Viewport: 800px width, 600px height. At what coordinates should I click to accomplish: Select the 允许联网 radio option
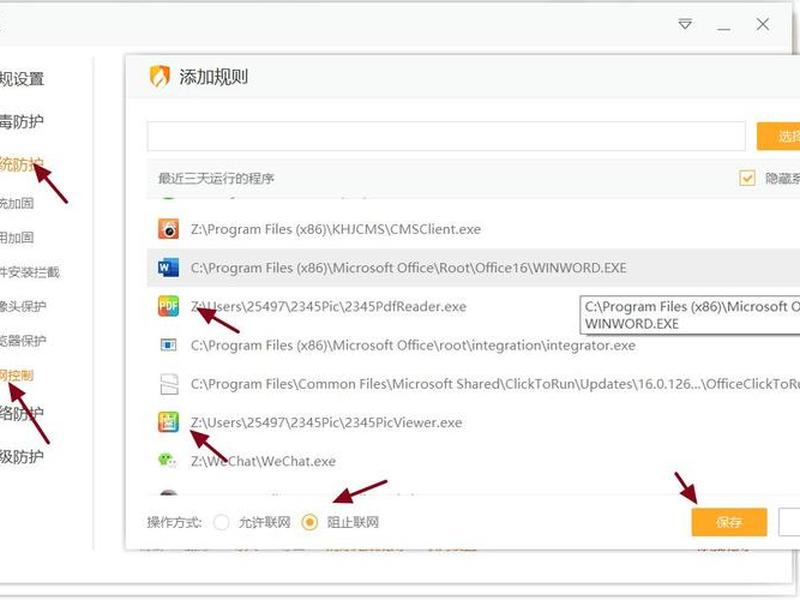pos(221,522)
